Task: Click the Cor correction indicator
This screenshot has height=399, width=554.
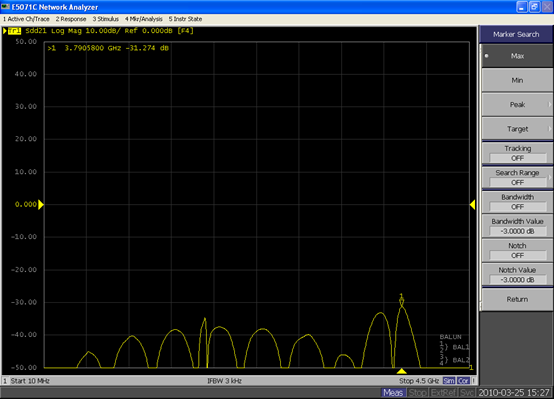Action: [x=463, y=381]
